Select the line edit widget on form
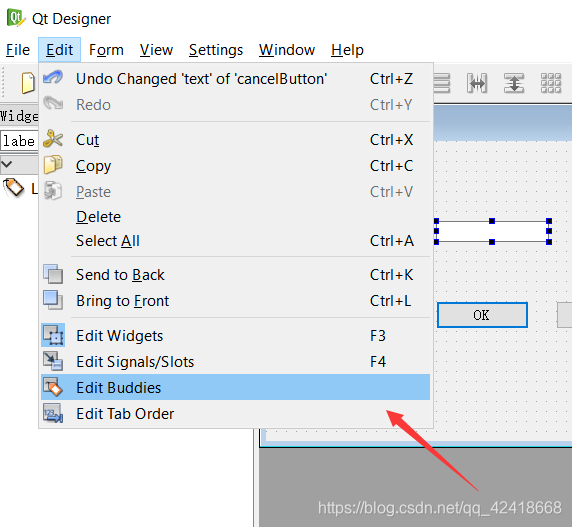The image size is (572, 527). (x=493, y=231)
